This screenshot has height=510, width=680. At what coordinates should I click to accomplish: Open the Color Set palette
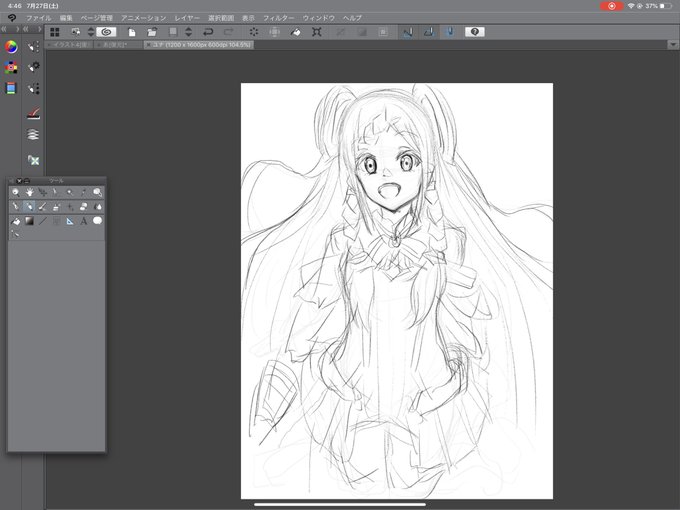click(11, 67)
